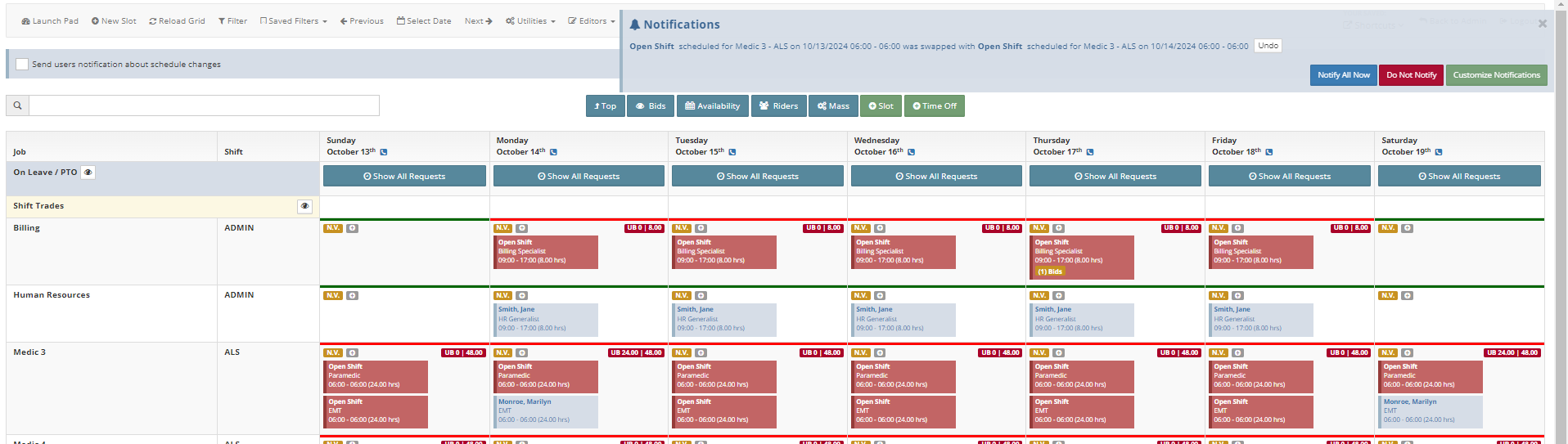Click the phone icon beside Sunday October 13th
The width and height of the screenshot is (1568, 444).
384,152
